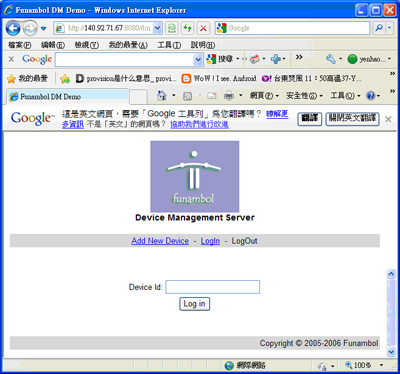400x374 pixels.
Task: Dismiss the Google translate bar
Action: coord(388,119)
